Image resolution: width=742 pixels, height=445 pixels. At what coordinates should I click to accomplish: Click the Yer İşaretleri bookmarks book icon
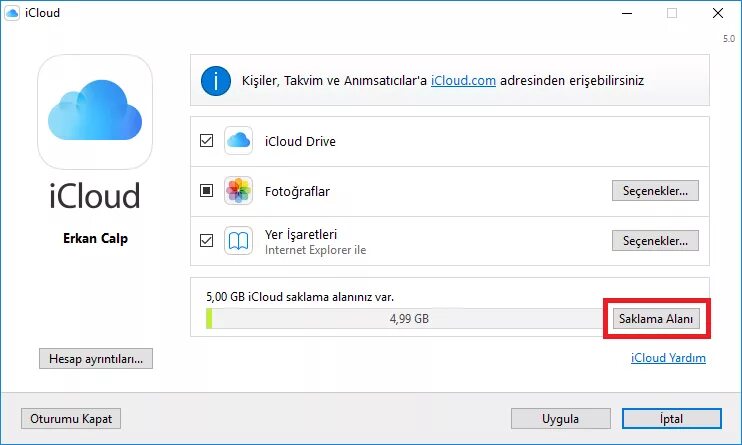point(238,241)
